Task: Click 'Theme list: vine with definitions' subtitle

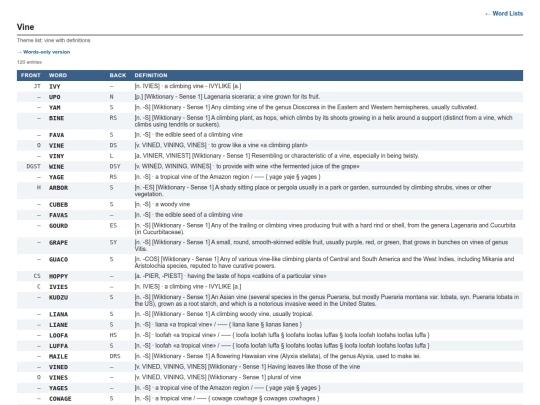Action: (53, 40)
